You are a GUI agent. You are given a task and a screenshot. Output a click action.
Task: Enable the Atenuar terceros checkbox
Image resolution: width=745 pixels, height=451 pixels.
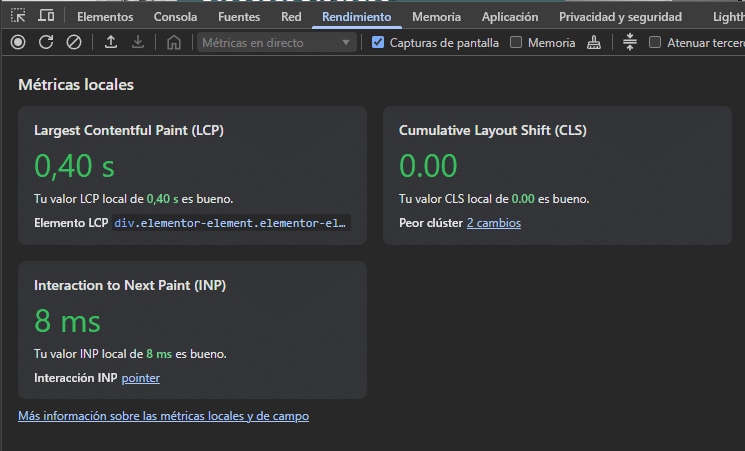655,42
